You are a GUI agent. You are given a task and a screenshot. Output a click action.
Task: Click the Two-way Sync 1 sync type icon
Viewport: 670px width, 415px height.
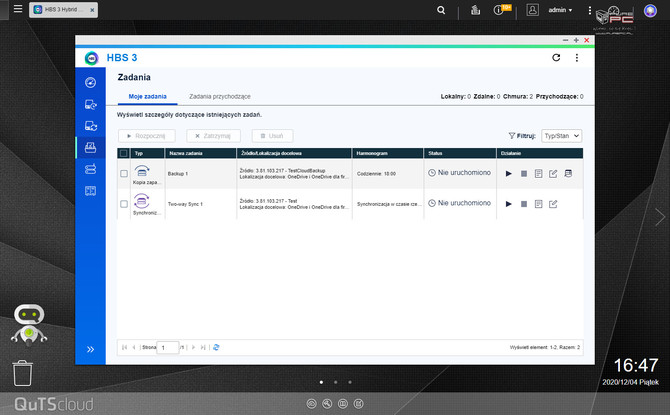pyautogui.click(x=141, y=201)
